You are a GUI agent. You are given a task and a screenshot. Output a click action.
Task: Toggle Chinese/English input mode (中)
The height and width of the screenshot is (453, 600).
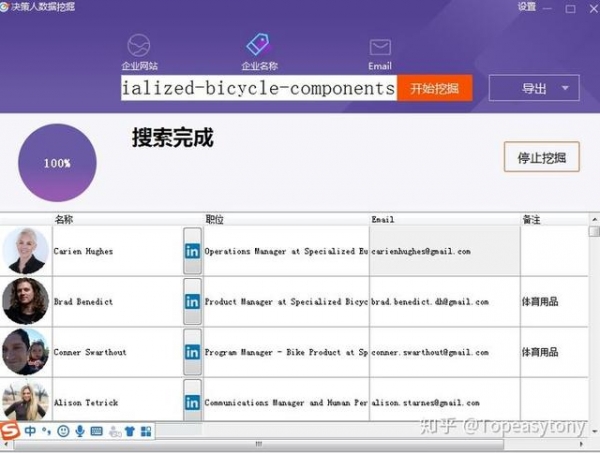coord(31,431)
